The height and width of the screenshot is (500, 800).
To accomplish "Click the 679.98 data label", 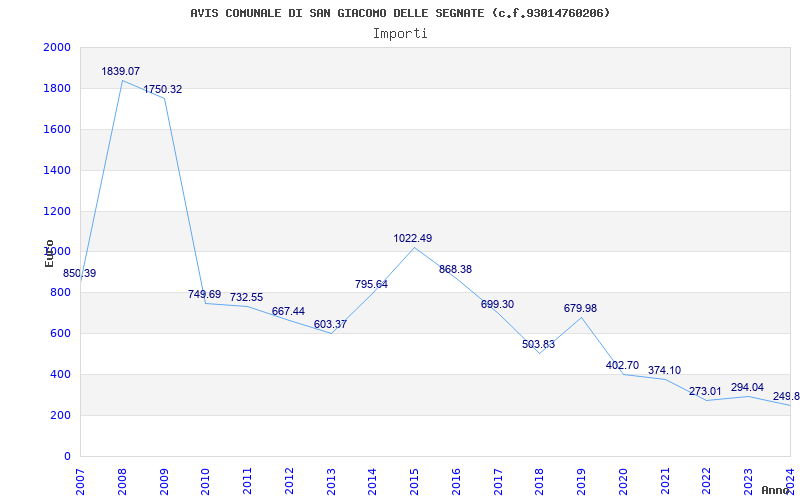I will [x=580, y=309].
